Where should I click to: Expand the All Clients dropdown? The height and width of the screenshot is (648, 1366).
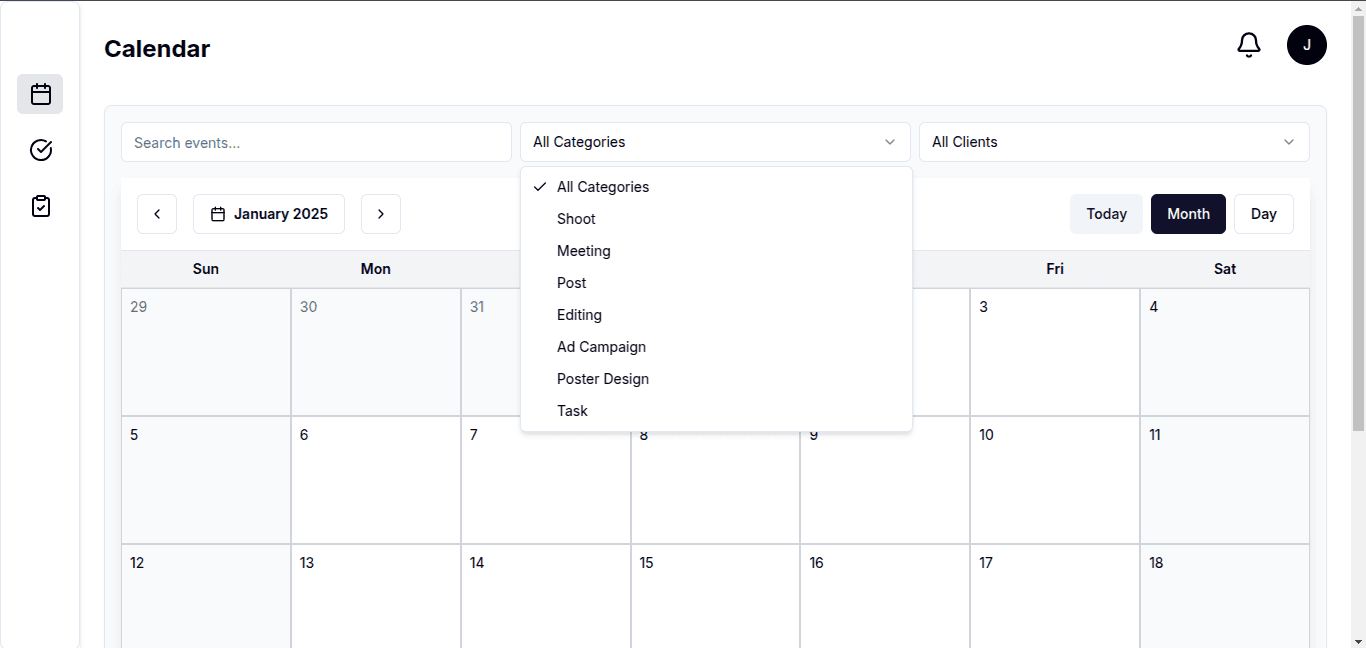click(1114, 142)
